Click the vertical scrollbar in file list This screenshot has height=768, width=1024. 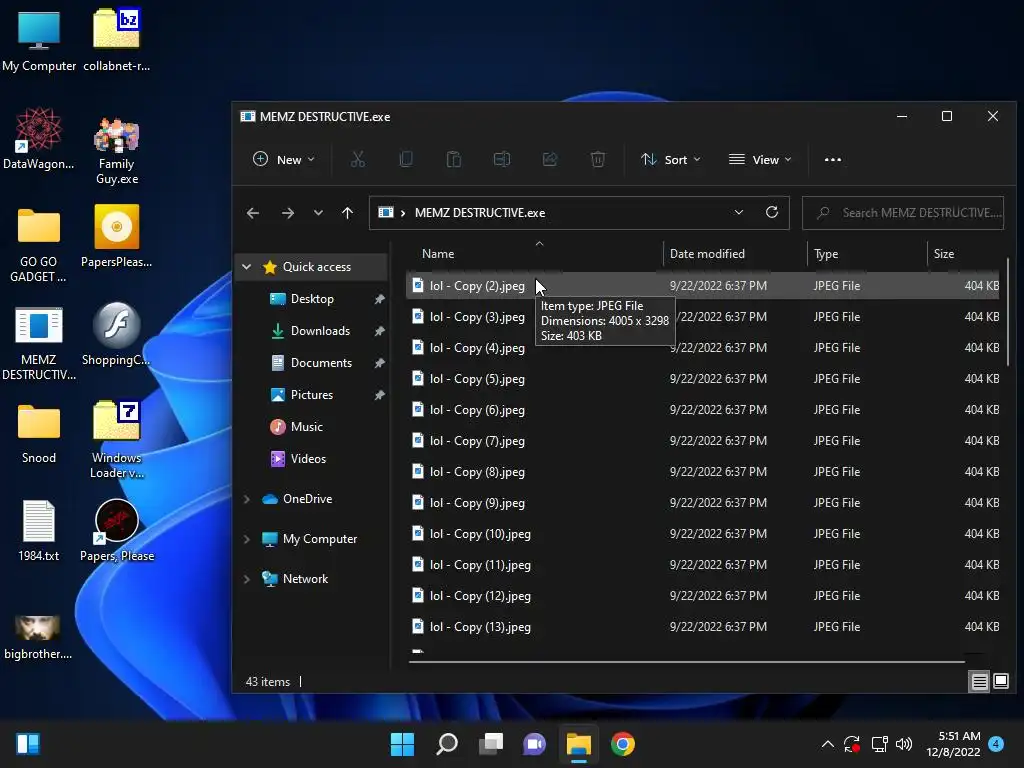pyautogui.click(x=1008, y=313)
